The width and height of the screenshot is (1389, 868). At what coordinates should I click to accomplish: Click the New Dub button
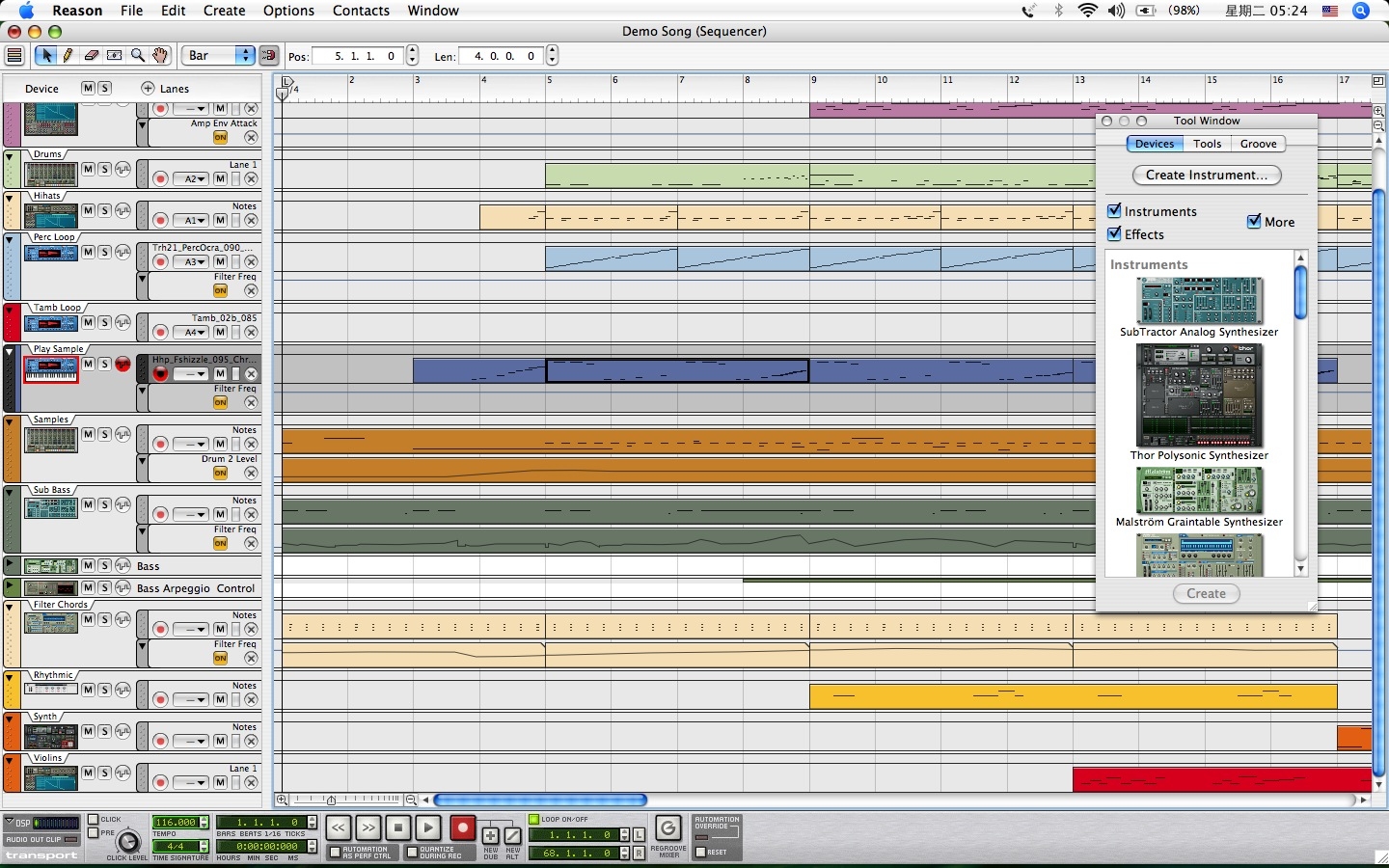click(x=490, y=835)
